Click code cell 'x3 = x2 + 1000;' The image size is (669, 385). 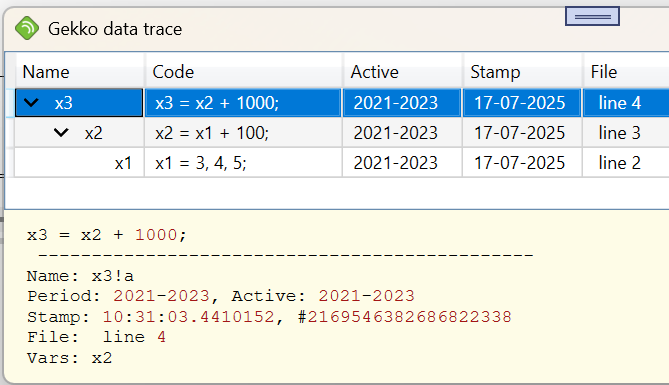tap(243, 103)
